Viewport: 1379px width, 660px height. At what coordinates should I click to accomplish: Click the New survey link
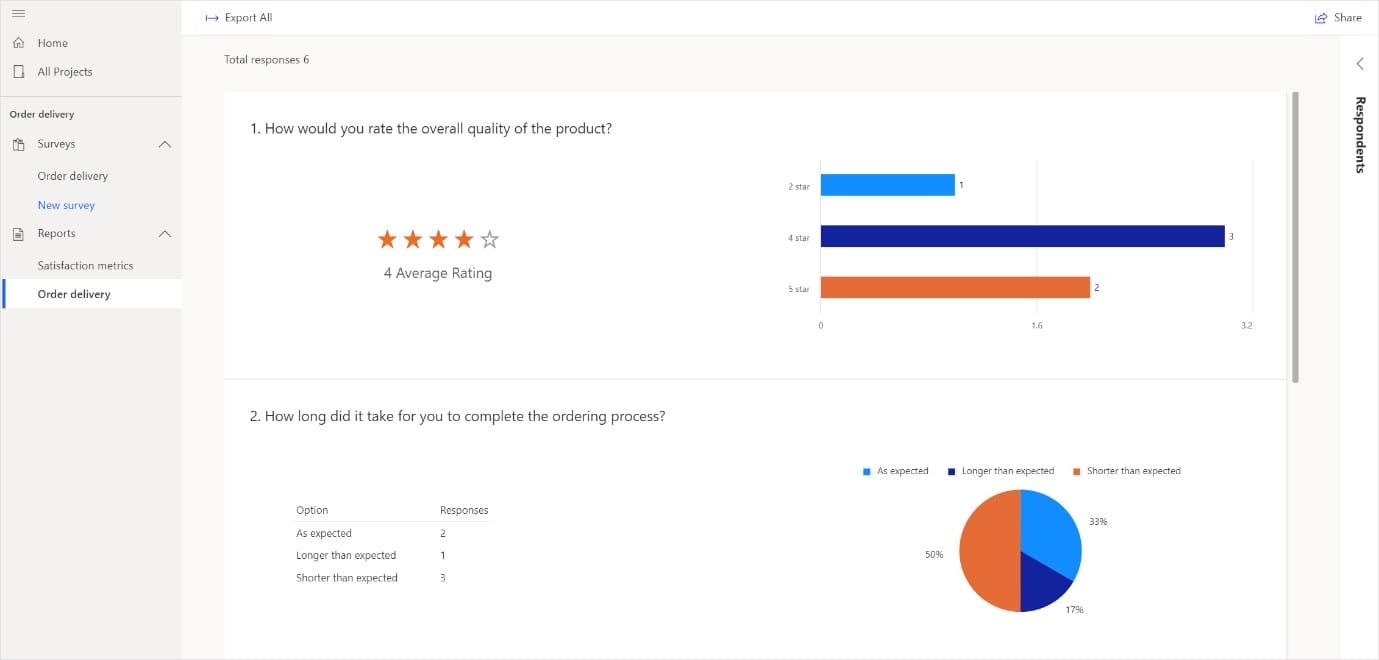pos(66,205)
